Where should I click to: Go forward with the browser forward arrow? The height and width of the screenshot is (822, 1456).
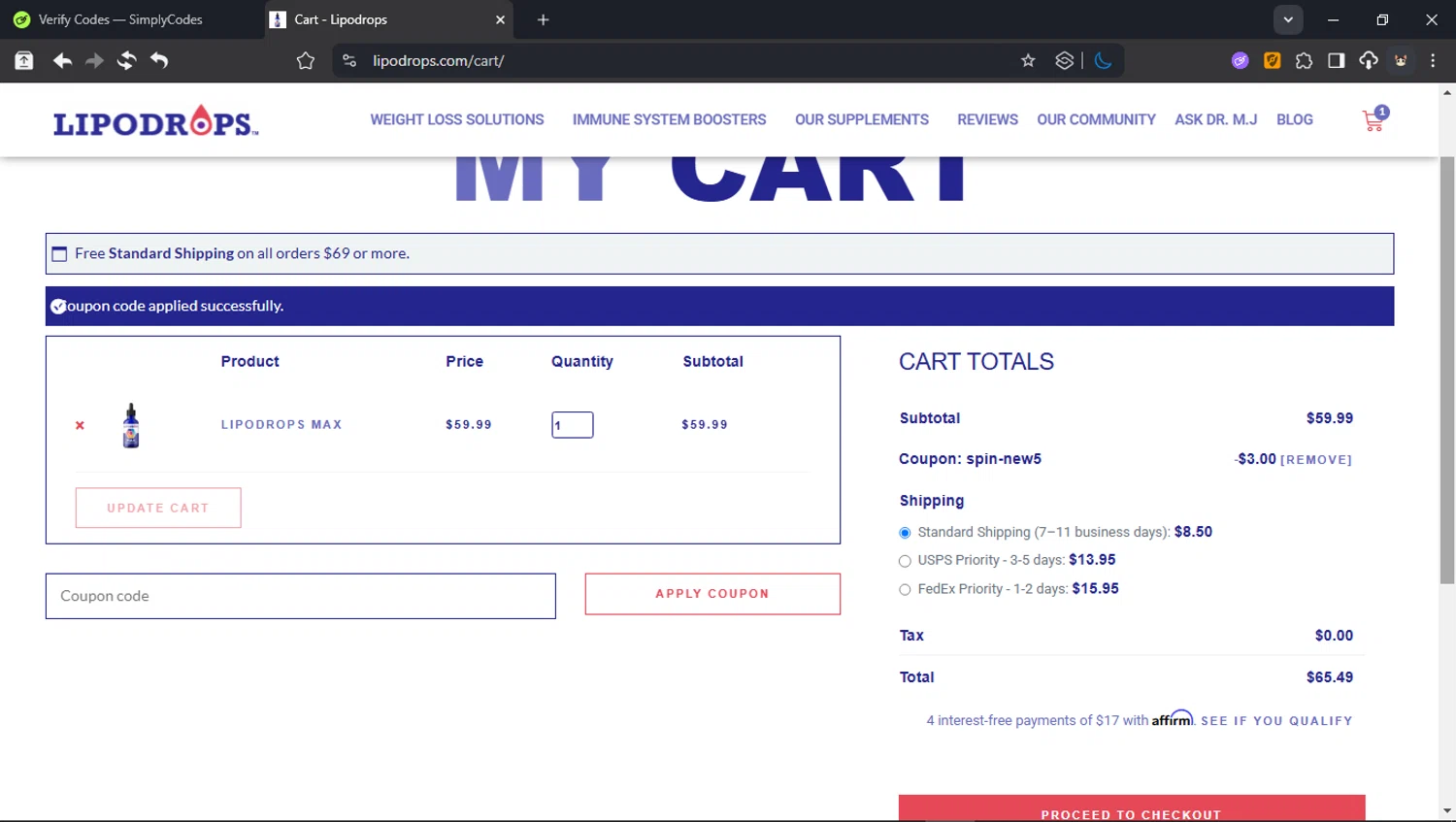(94, 60)
